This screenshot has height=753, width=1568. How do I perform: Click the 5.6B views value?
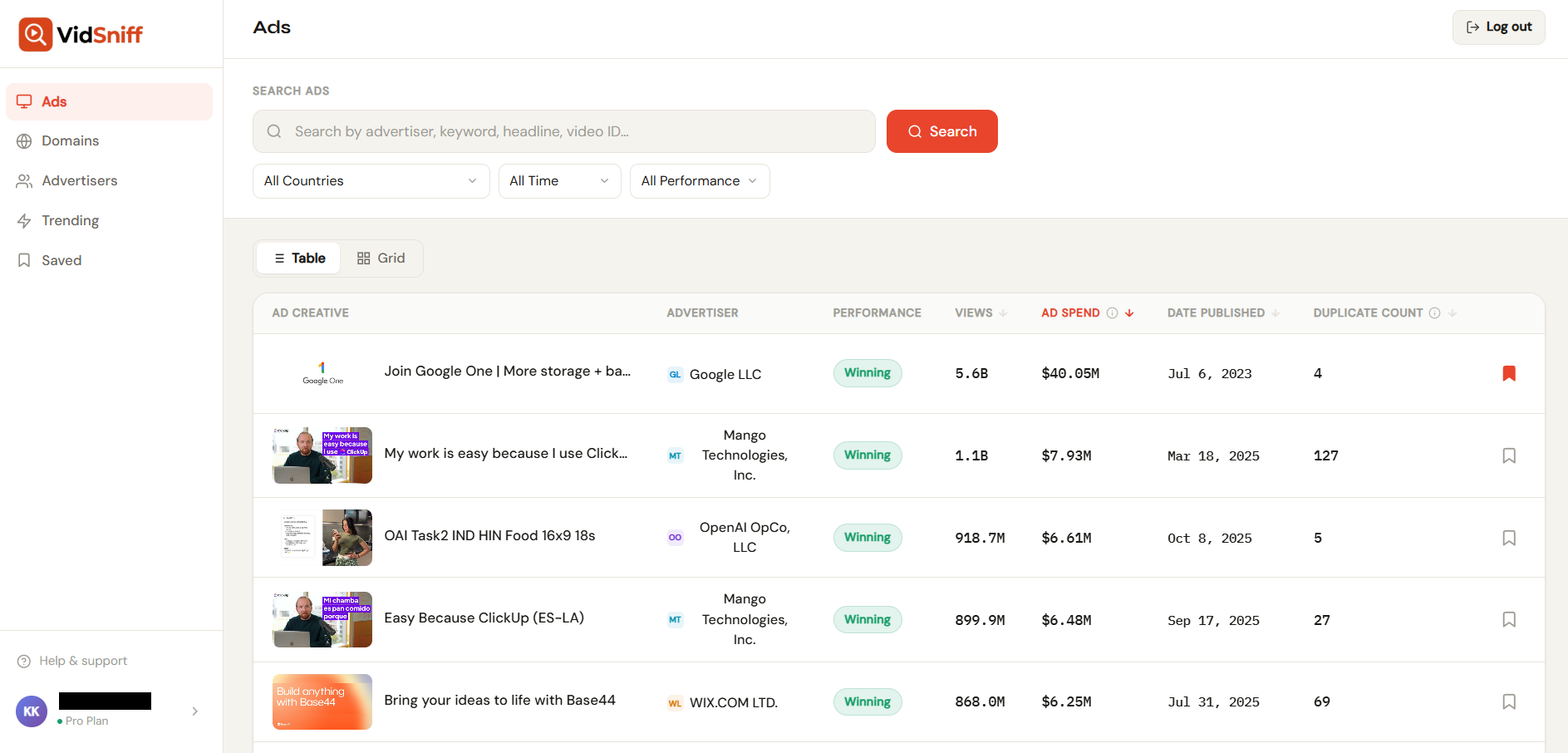pos(971,374)
